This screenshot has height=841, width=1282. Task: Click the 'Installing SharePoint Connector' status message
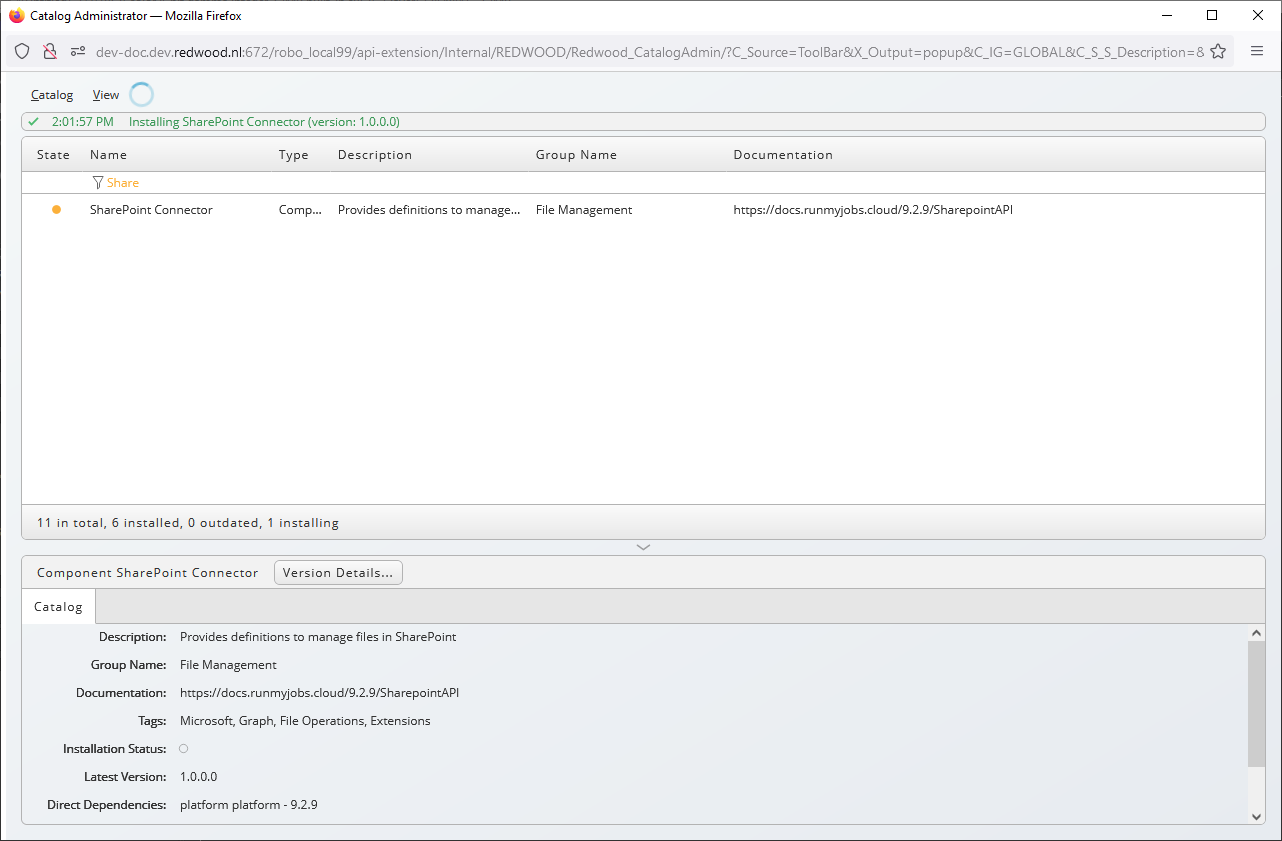264,122
